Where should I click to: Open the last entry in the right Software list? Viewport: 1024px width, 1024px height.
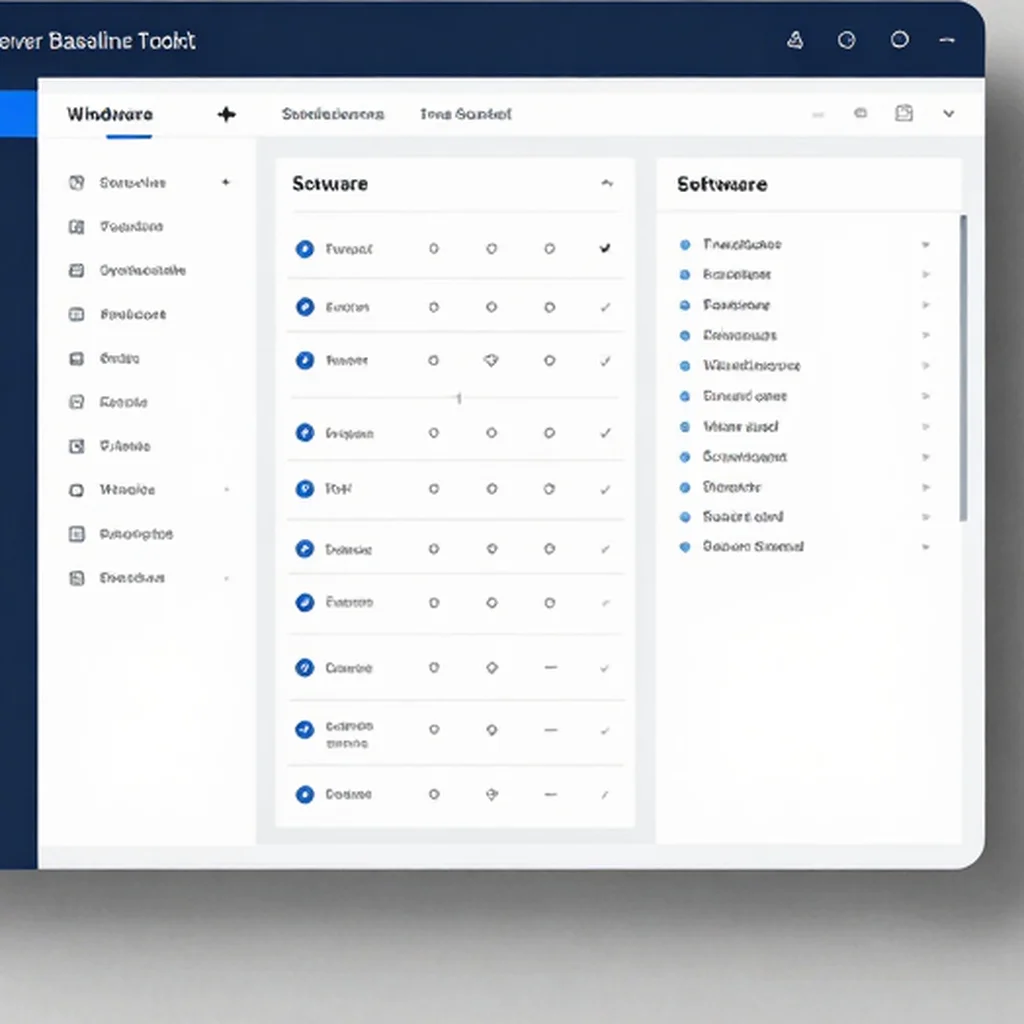(x=753, y=547)
